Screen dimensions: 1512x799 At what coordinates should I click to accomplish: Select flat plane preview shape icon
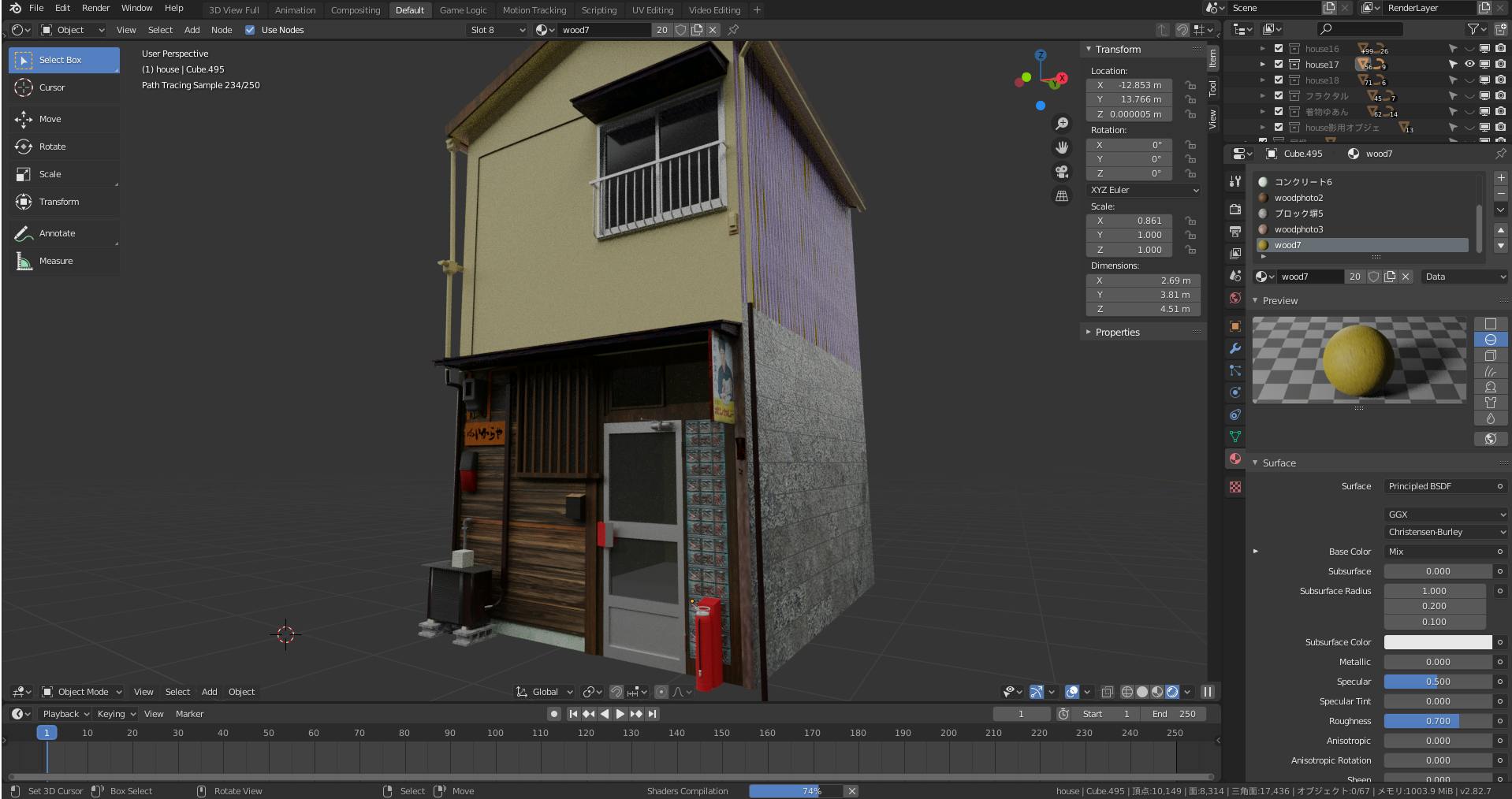[1491, 324]
